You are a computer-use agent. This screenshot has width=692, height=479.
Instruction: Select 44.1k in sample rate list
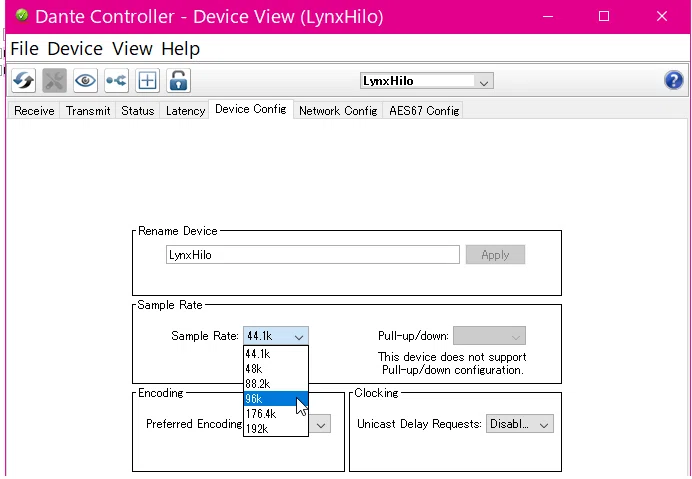click(276, 354)
